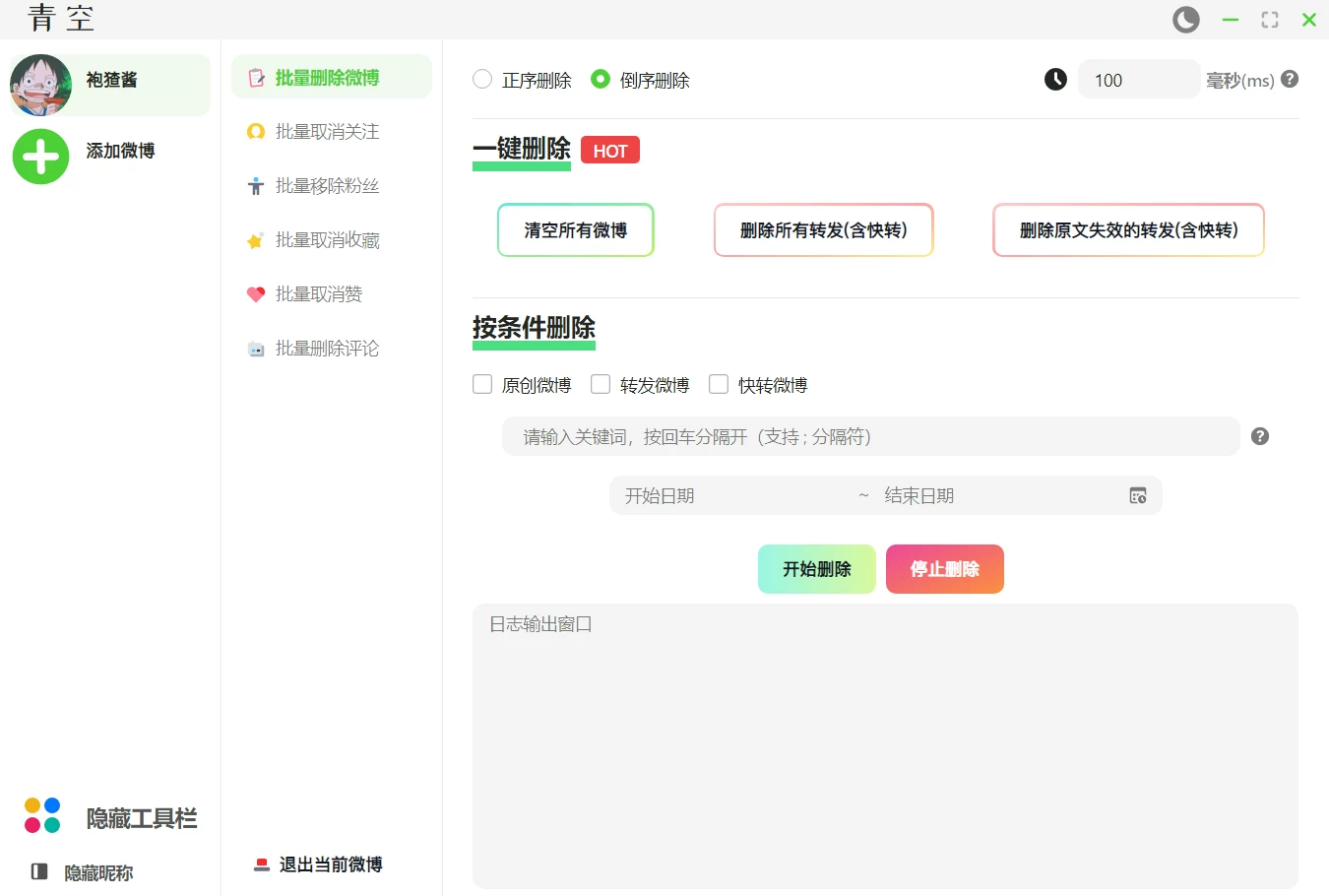1329x896 pixels.
Task: Click the 批量取消收藏 star icon
Action: point(256,239)
